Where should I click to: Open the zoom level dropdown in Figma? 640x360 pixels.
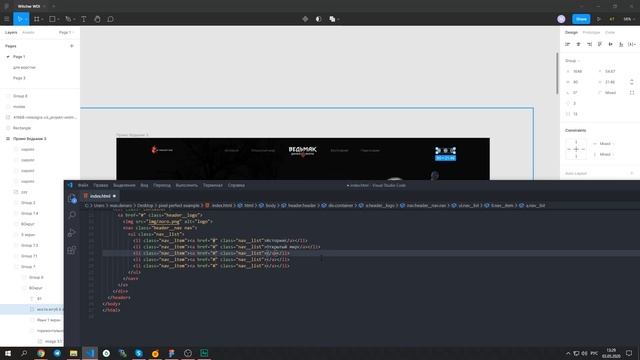(x=628, y=19)
